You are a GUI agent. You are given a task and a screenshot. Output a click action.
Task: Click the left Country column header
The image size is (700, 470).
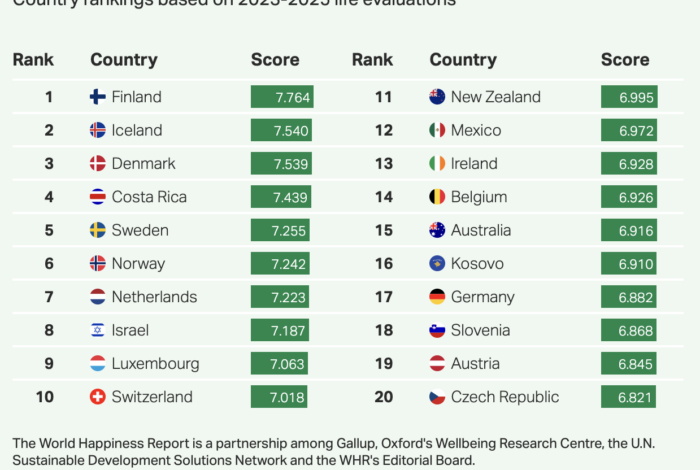coord(124,60)
